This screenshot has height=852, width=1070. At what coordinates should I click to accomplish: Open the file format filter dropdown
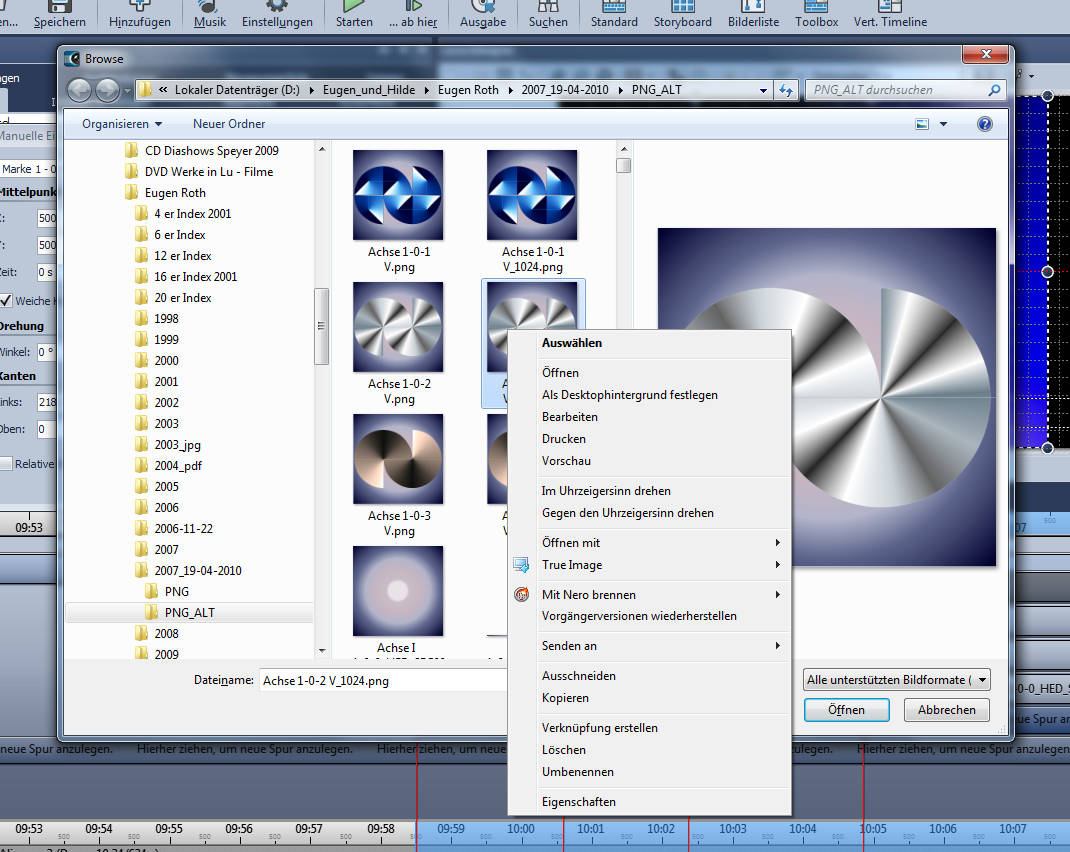coord(896,680)
